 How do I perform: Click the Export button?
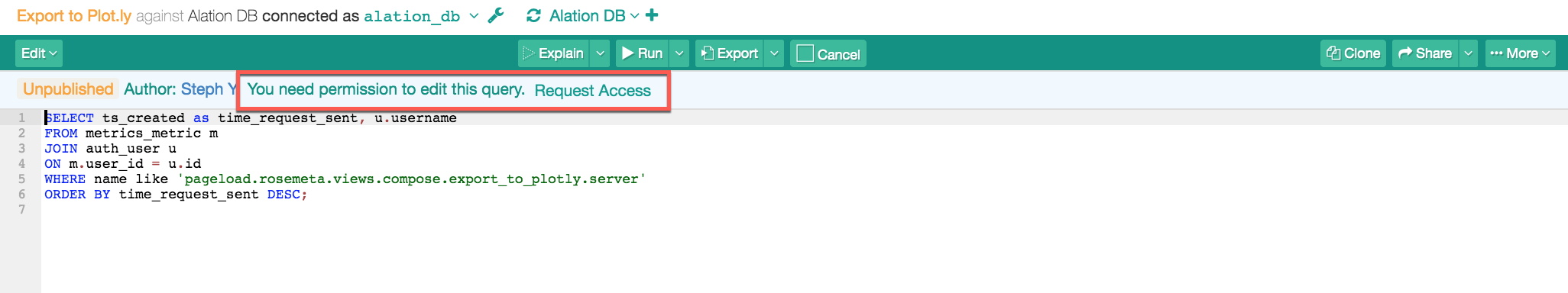coord(730,53)
